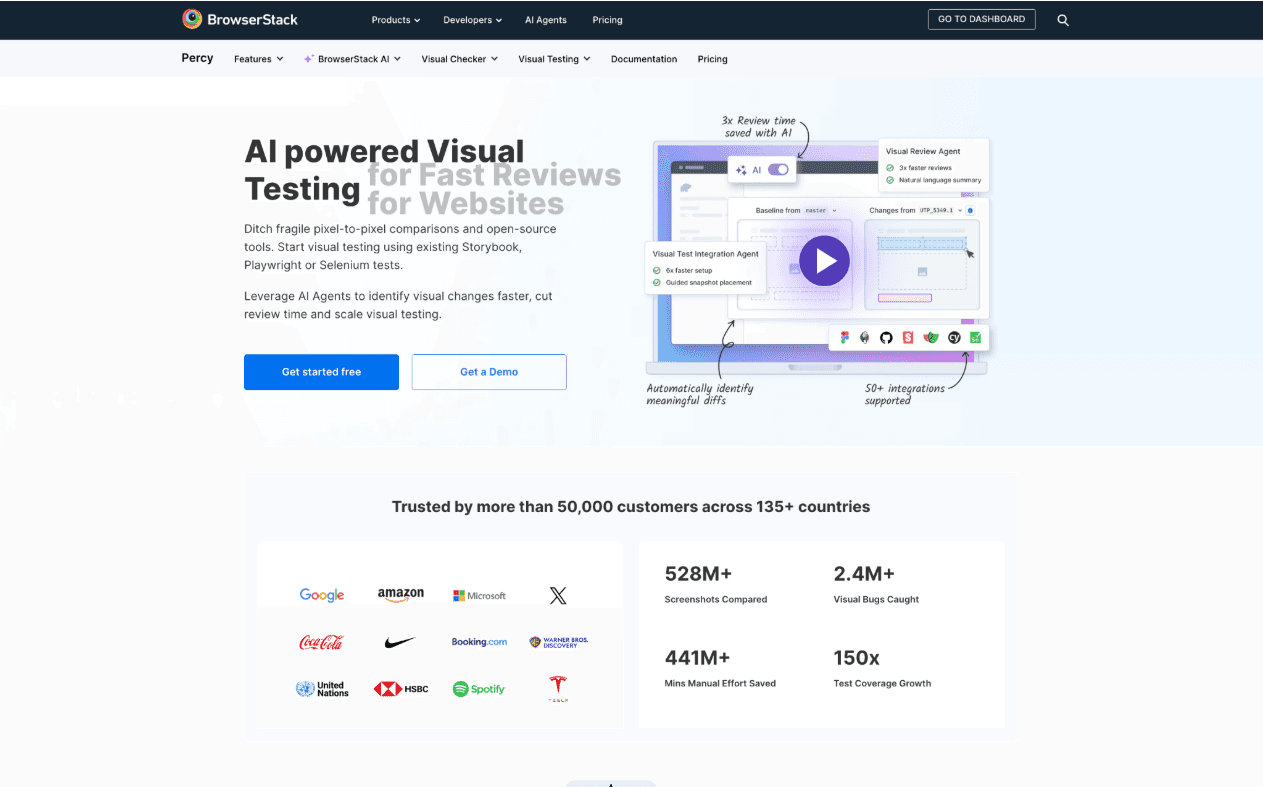Click the Percy product name link
Screen dimensions: 1263x787
tap(197, 58)
